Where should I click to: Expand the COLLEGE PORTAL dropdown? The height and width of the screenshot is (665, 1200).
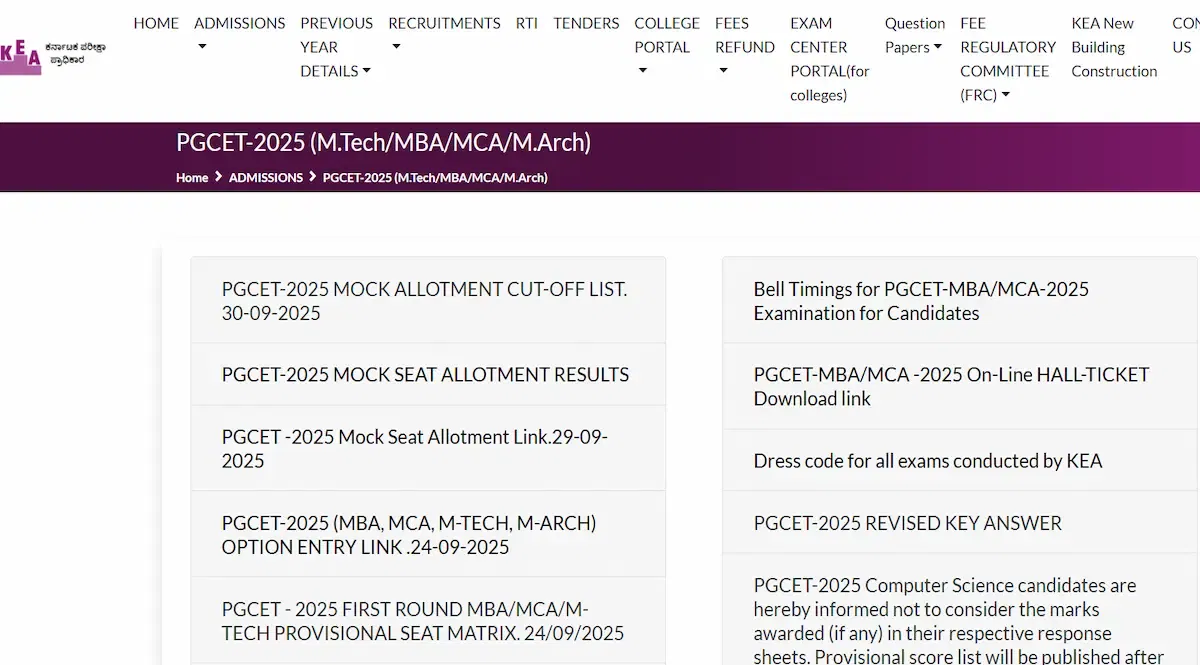pos(666,46)
